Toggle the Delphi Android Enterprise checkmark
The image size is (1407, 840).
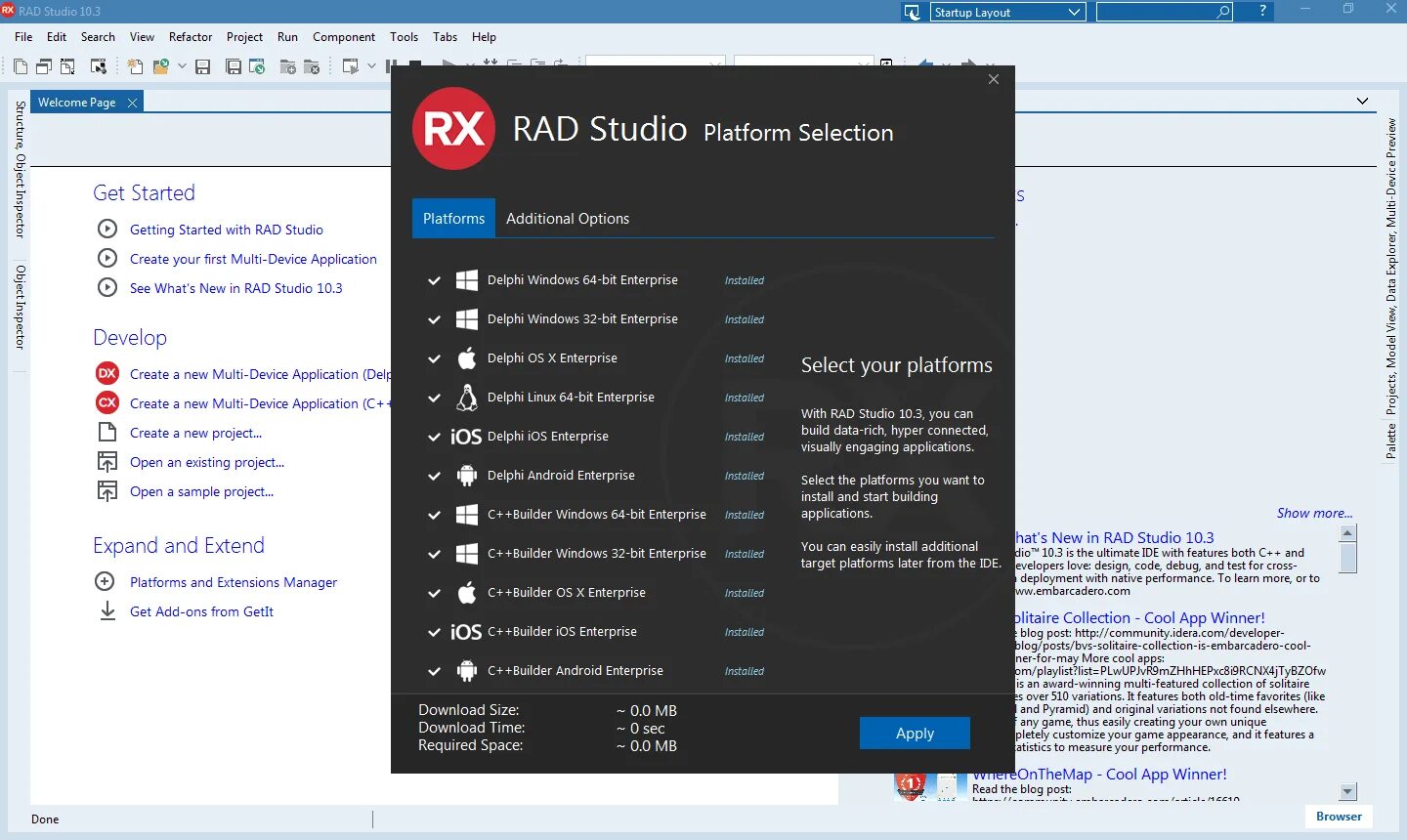coord(434,476)
